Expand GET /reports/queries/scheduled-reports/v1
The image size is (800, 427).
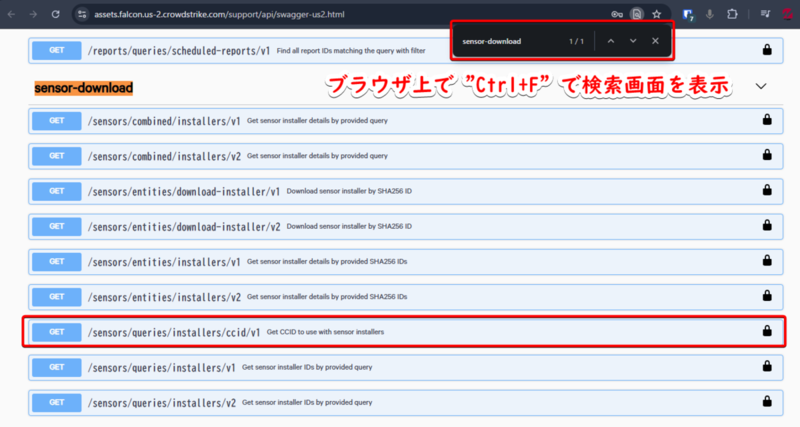pyautogui.click(x=406, y=51)
